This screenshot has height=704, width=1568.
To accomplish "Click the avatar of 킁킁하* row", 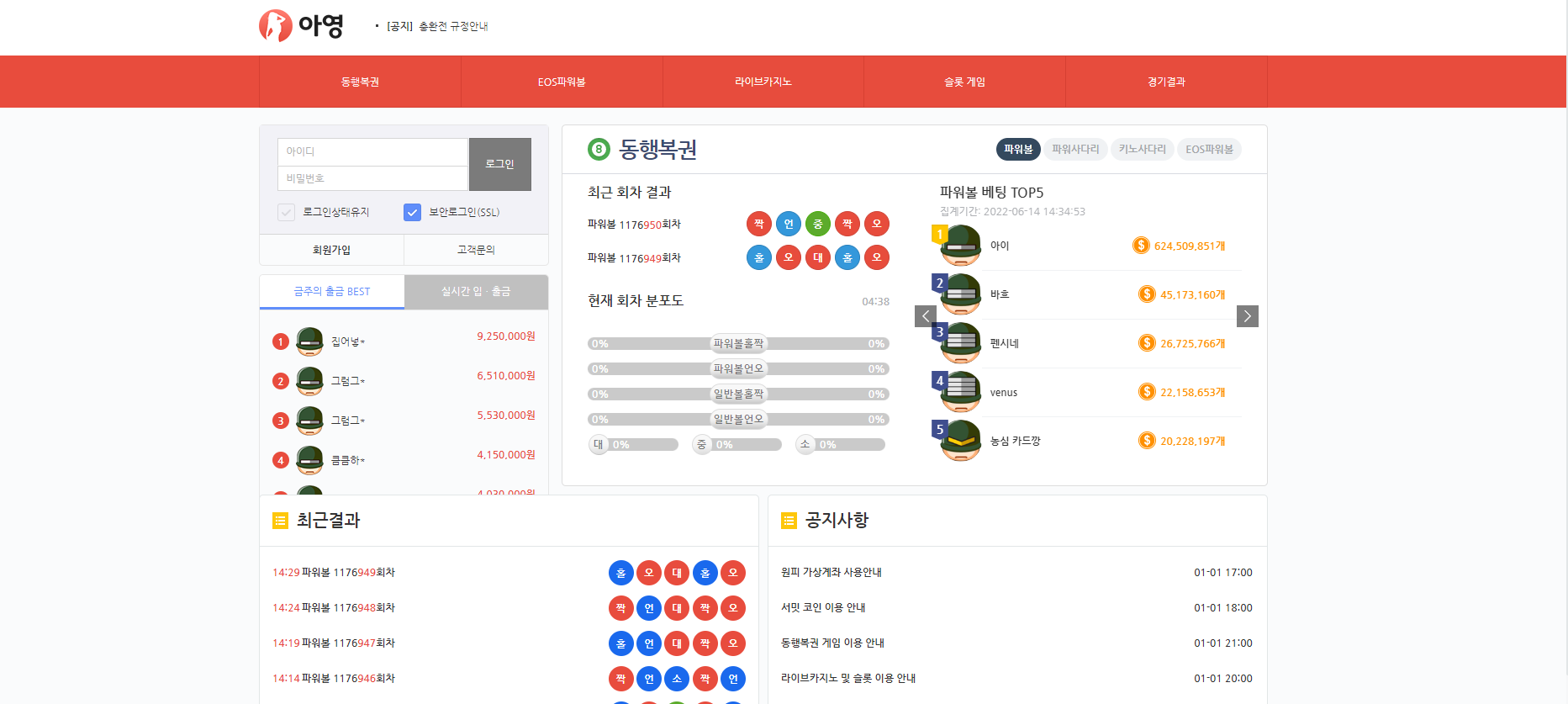I will [309, 460].
